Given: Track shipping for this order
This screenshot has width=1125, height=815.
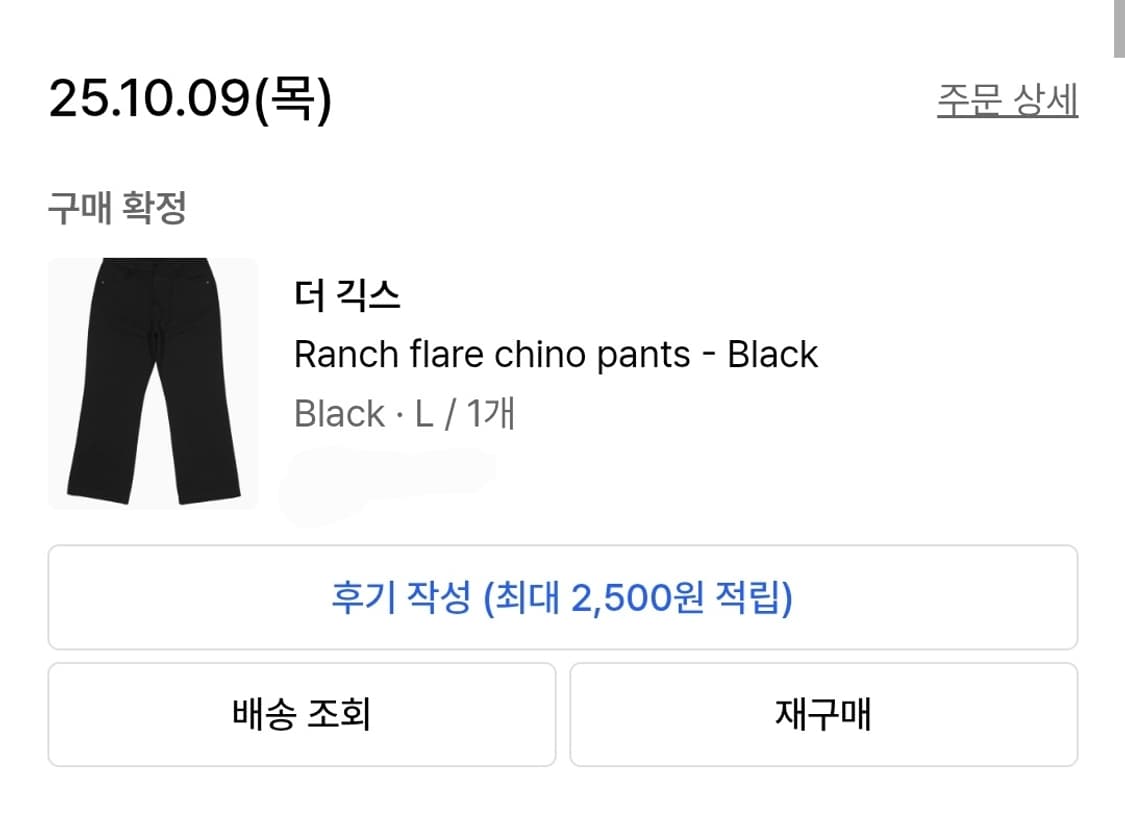Looking at the screenshot, I should tap(301, 714).
